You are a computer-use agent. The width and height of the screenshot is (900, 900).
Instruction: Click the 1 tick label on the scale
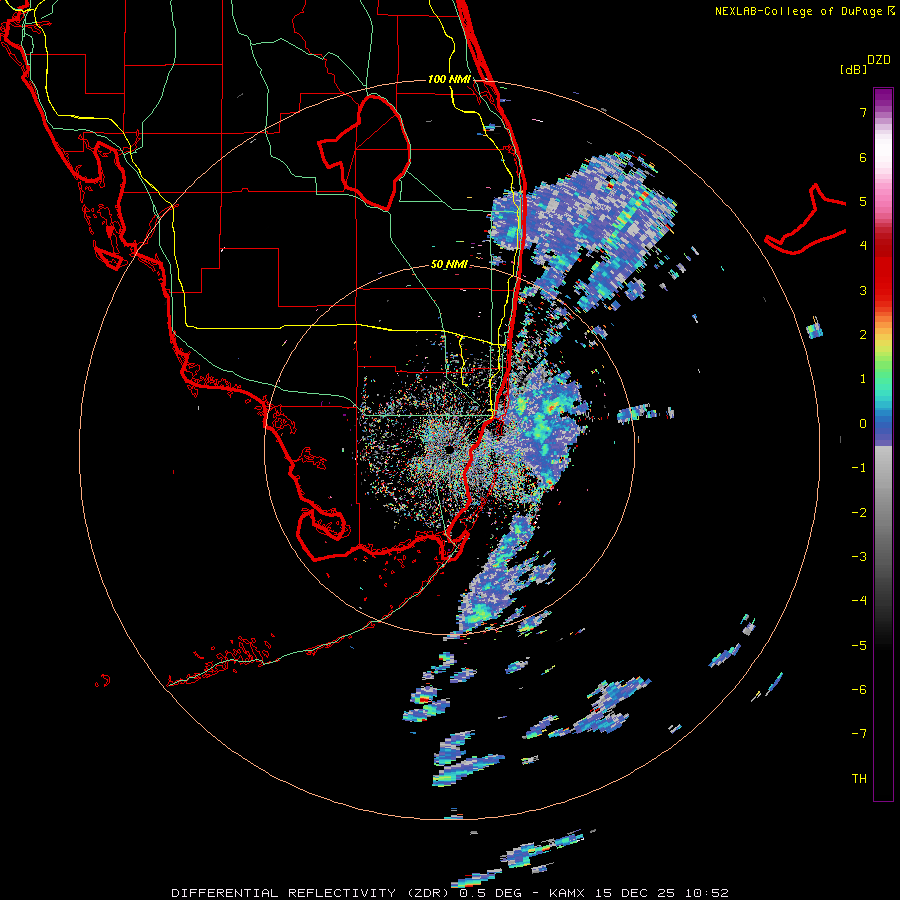(x=863, y=379)
